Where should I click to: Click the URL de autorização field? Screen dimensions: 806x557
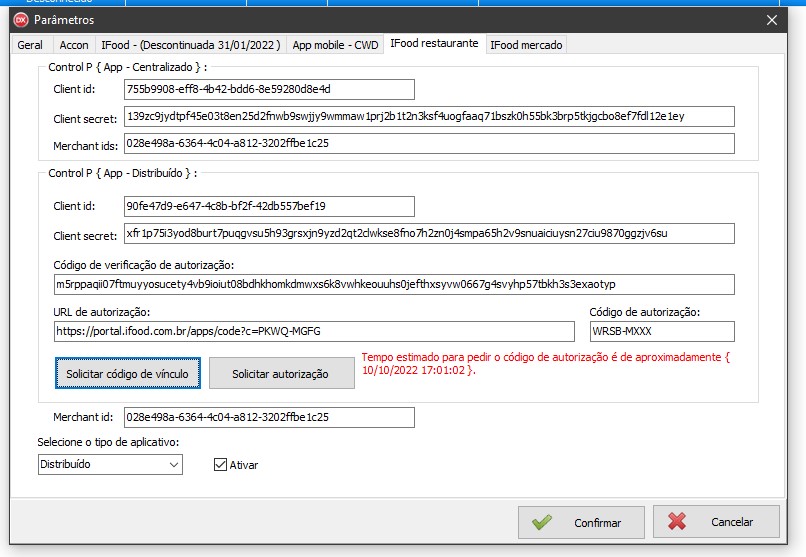[314, 331]
